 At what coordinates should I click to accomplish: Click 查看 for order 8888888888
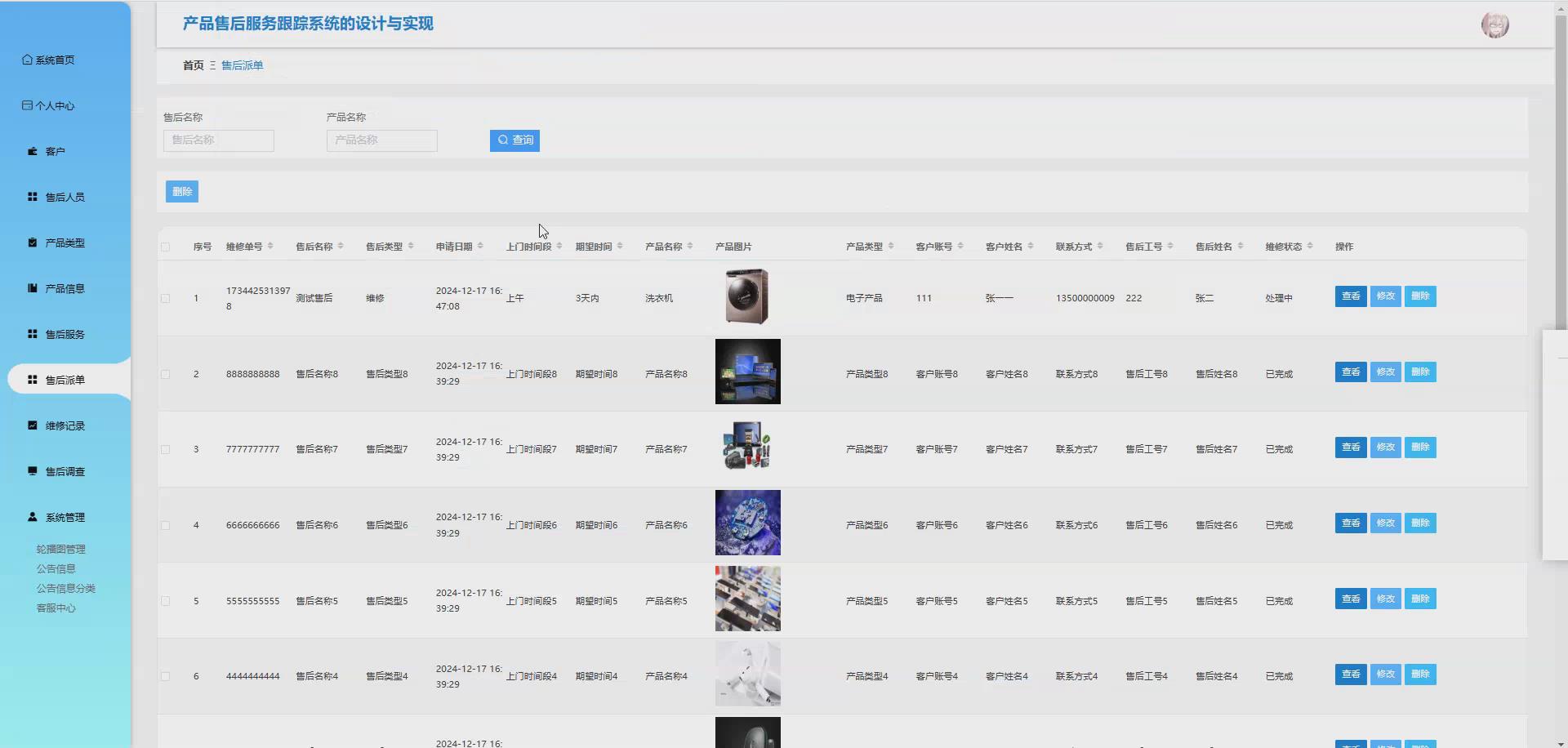click(1351, 372)
